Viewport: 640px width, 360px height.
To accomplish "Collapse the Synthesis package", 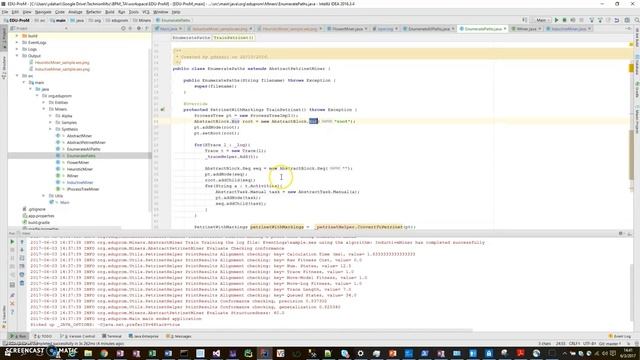I will coord(50,129).
